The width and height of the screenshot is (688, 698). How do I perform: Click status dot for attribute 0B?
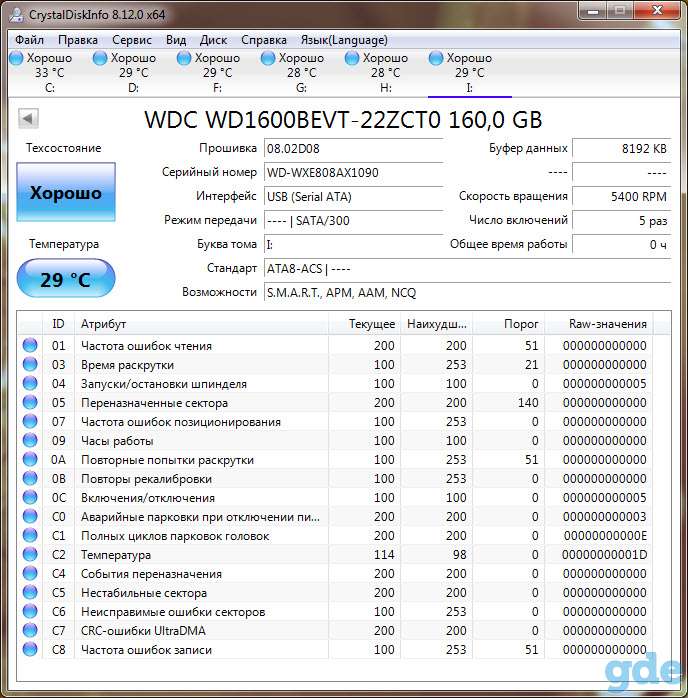[30, 478]
